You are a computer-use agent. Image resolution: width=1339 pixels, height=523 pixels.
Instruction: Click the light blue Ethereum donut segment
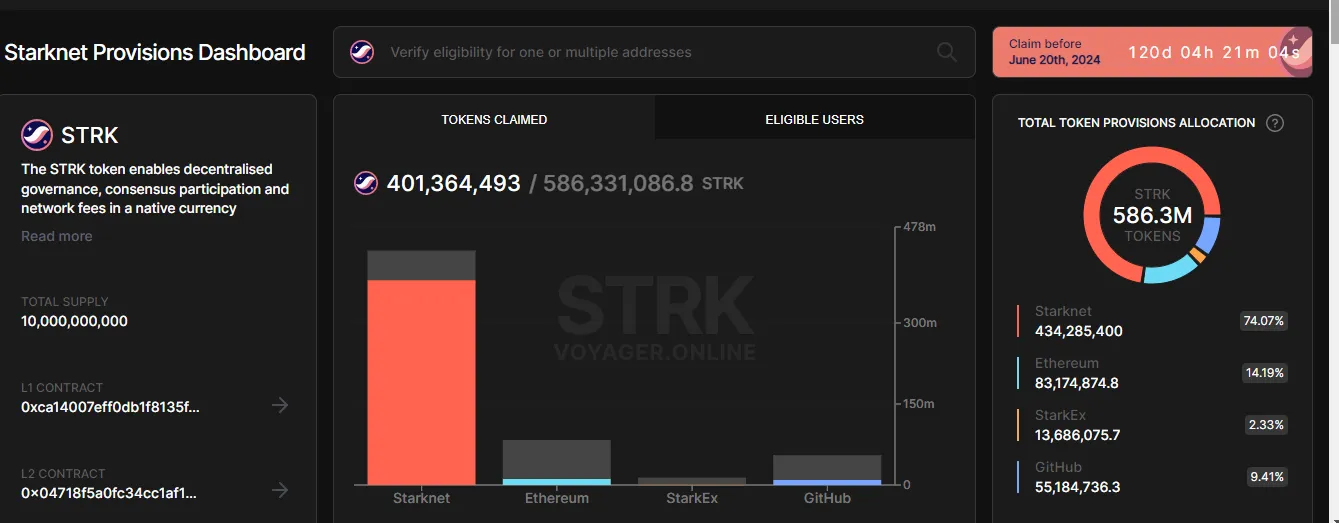coord(1170,270)
